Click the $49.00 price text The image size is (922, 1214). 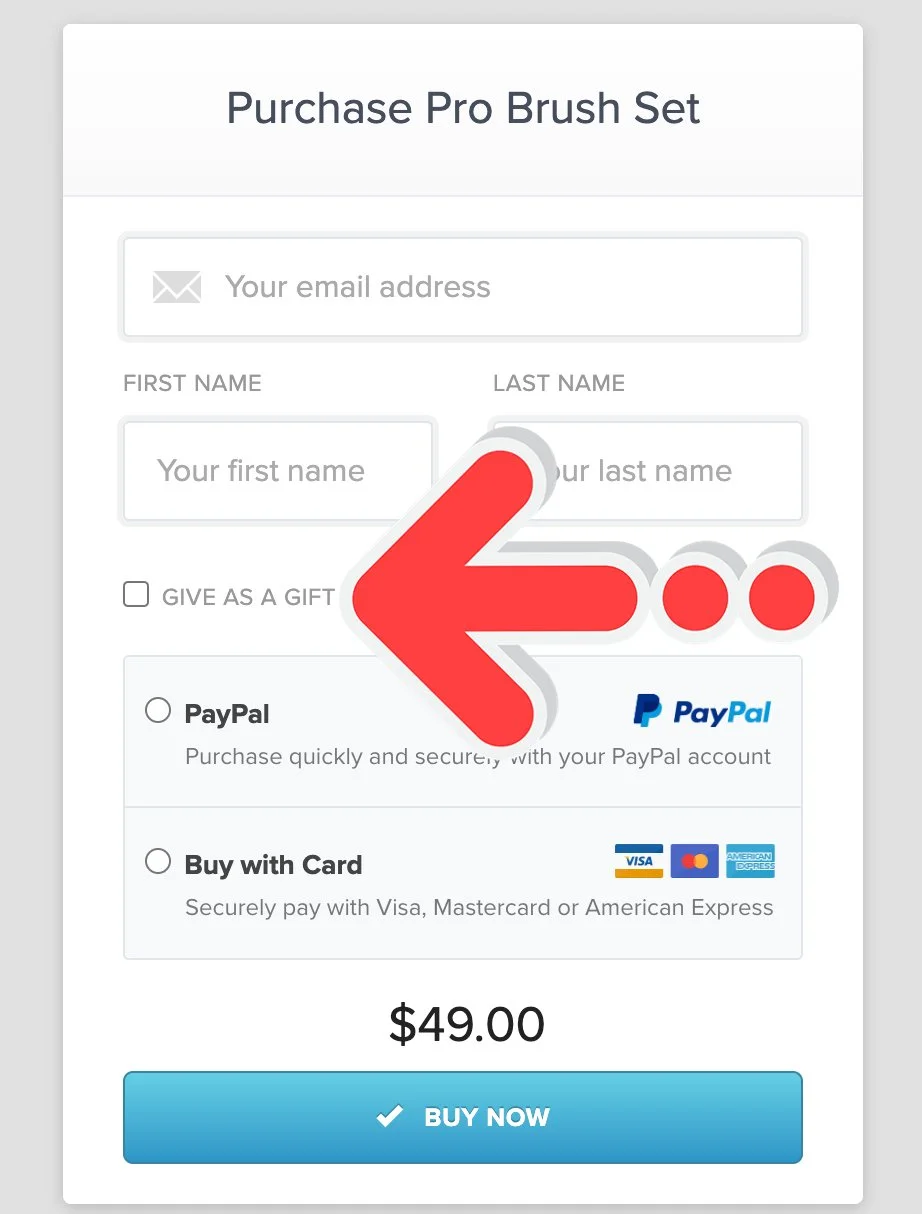(x=467, y=1024)
